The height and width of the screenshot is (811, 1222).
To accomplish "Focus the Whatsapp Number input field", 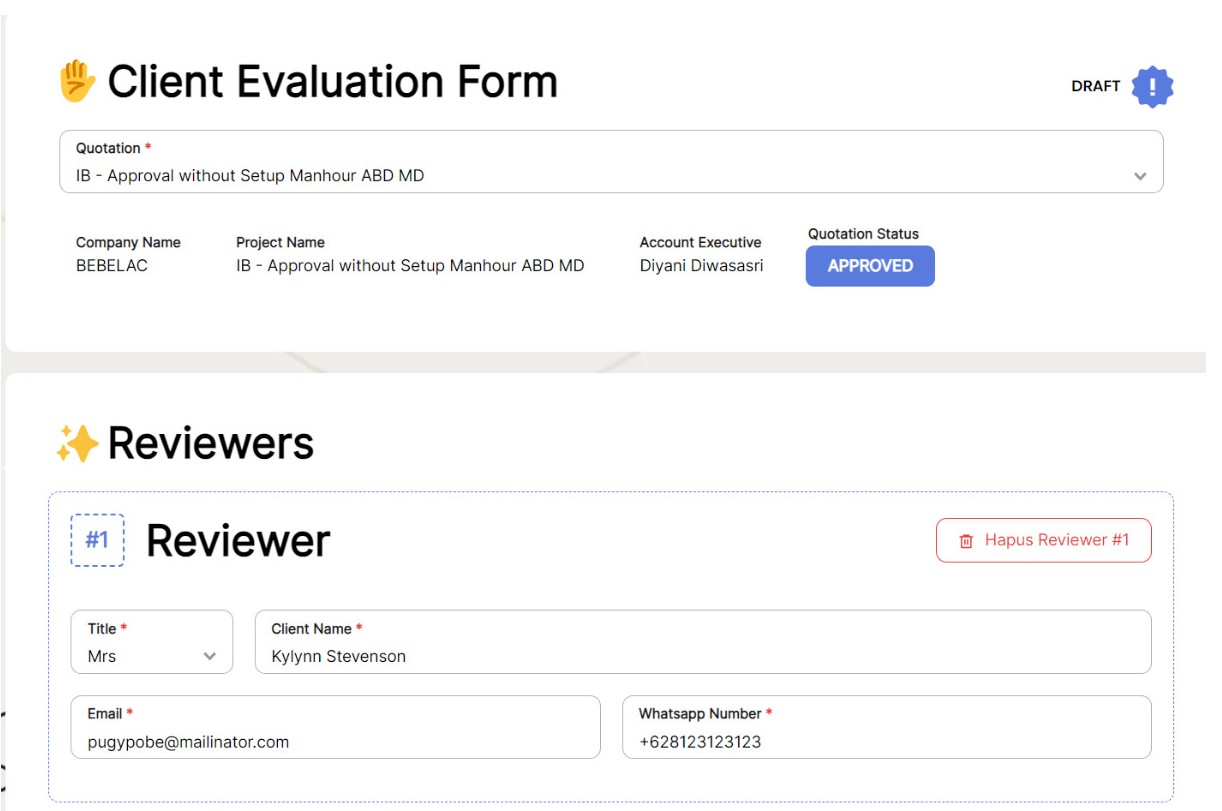I will point(887,727).
